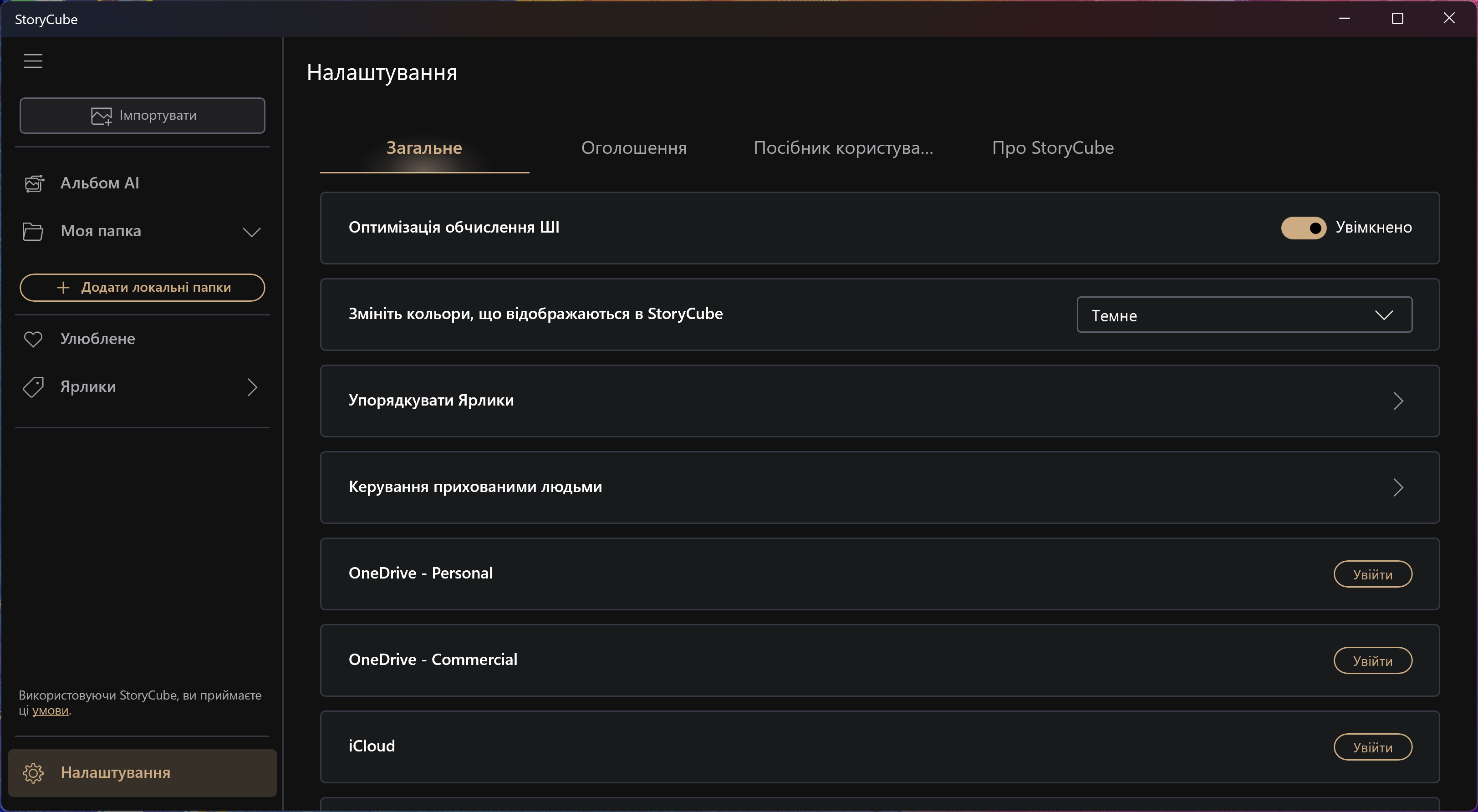
Task: Open Посібник користувача tab
Action: 843,148
